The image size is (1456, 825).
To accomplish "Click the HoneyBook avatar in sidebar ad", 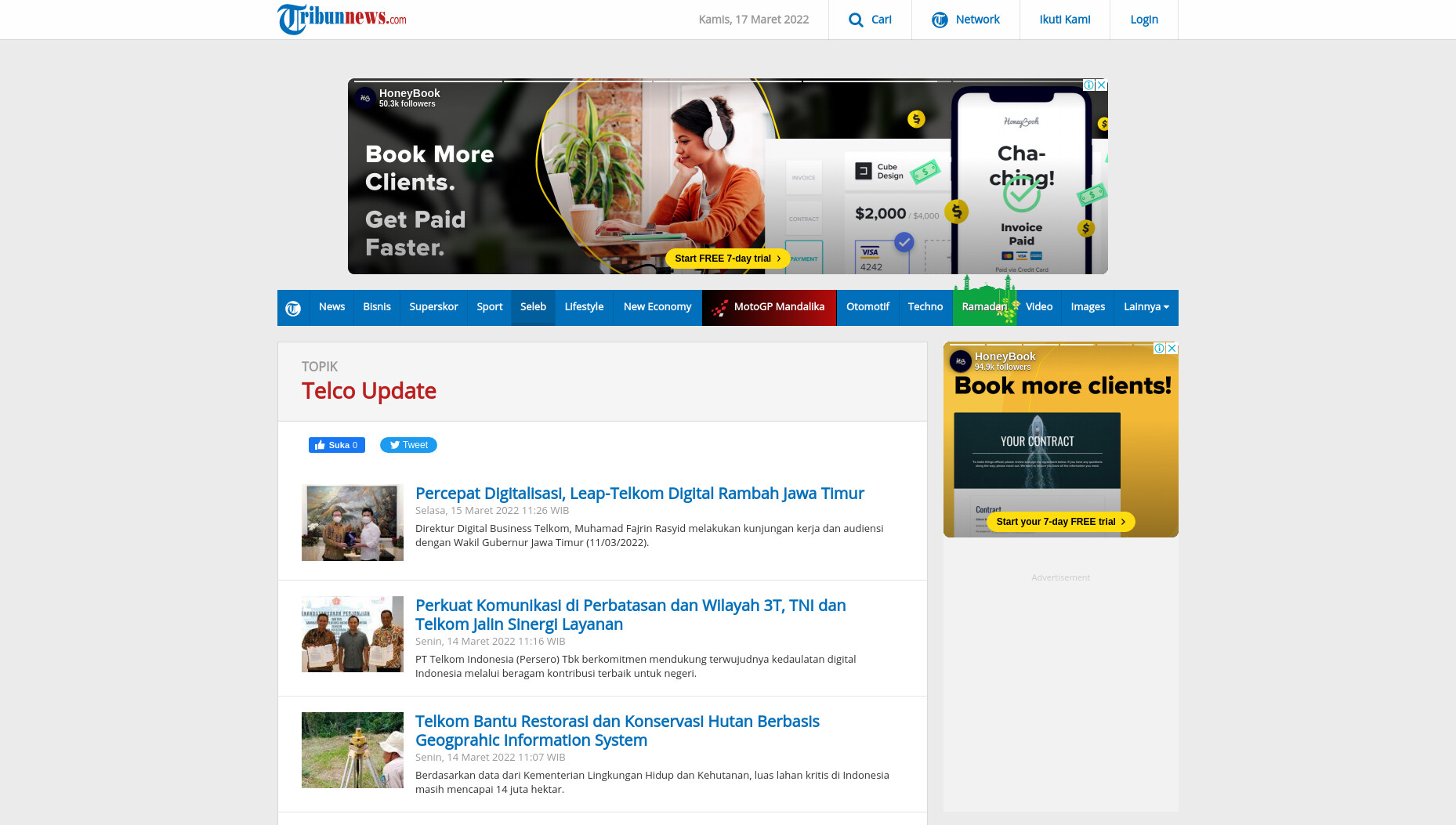I will pos(961,361).
